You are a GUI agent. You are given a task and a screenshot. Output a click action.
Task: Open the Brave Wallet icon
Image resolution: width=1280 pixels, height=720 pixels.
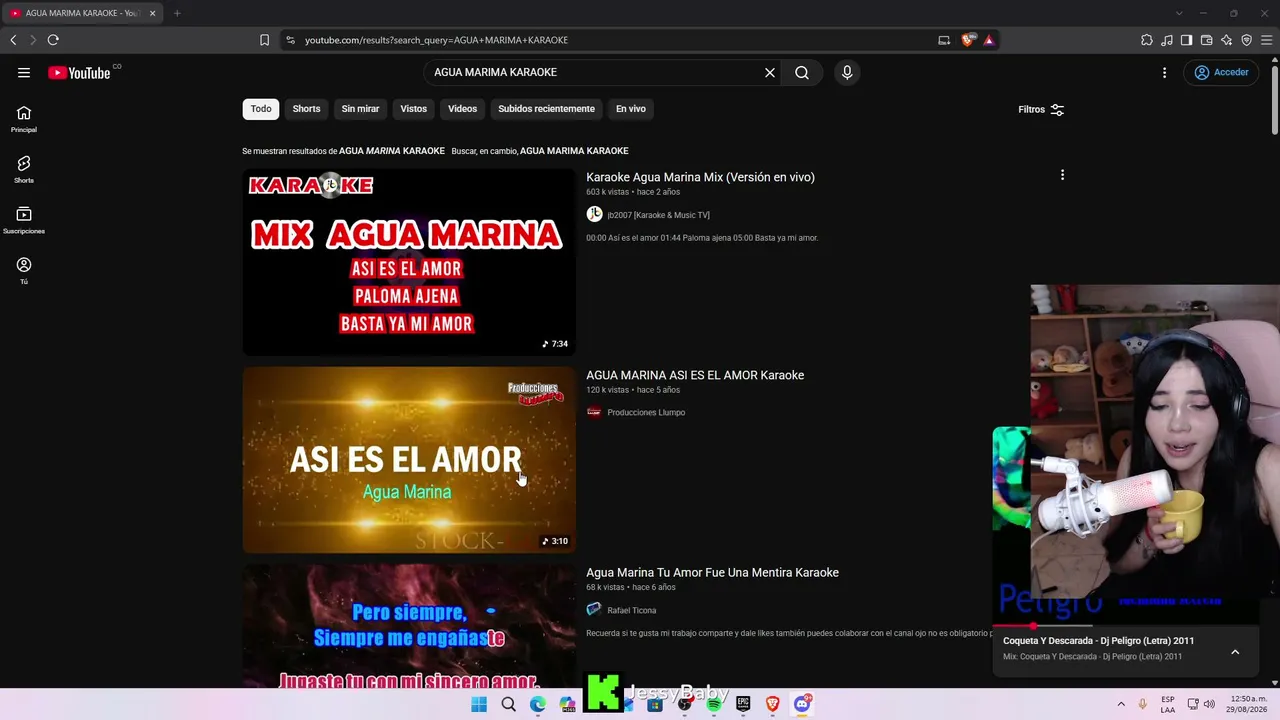pos(1206,40)
